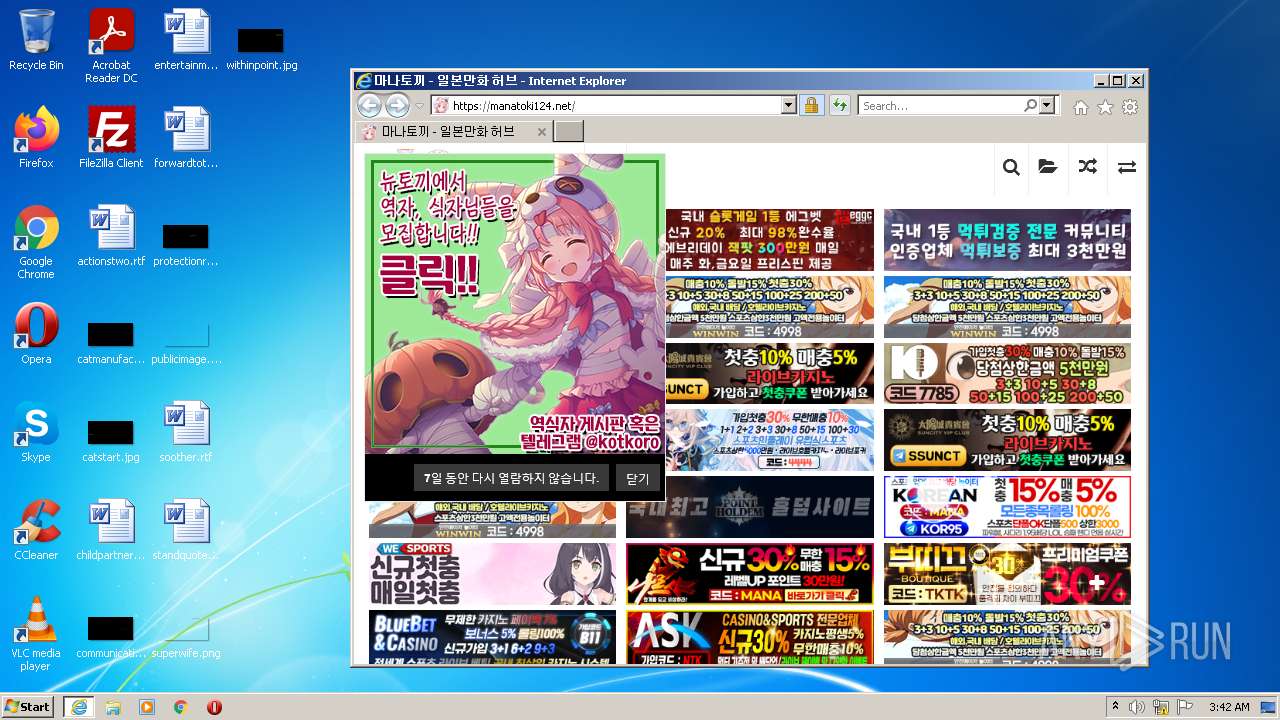The image size is (1280, 720).
Task: Select the entertainm... Word document icon
Action: pos(186,41)
